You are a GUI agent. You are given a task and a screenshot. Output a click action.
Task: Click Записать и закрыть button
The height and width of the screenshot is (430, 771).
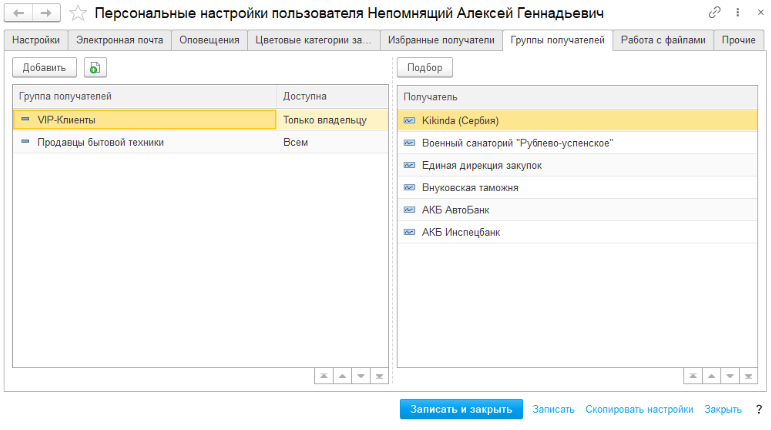461,409
